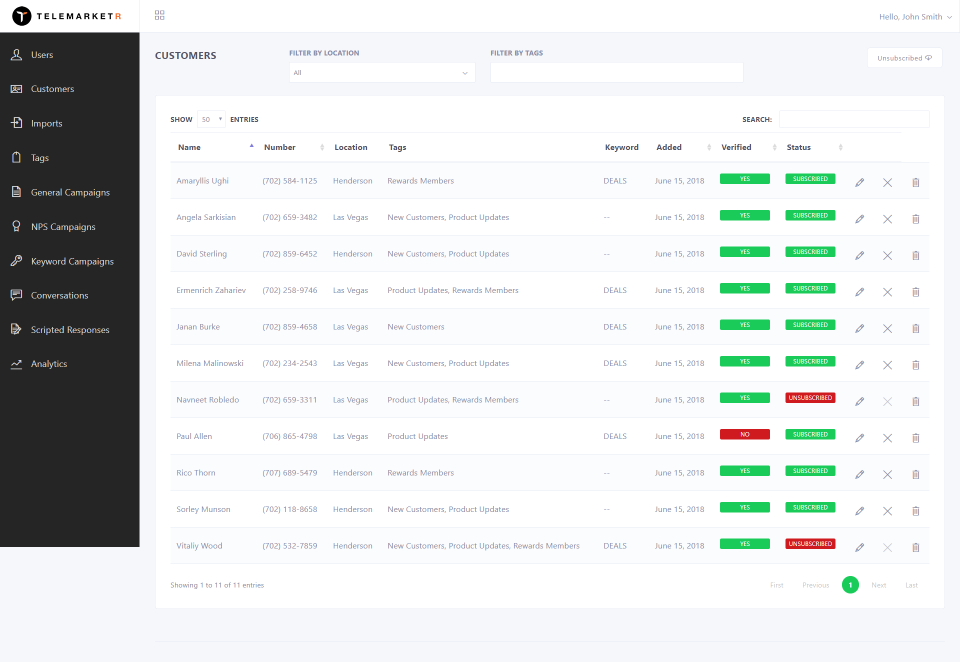The height and width of the screenshot is (662, 960).
Task: Go to Scripted Responses menu item
Action: click(x=70, y=329)
